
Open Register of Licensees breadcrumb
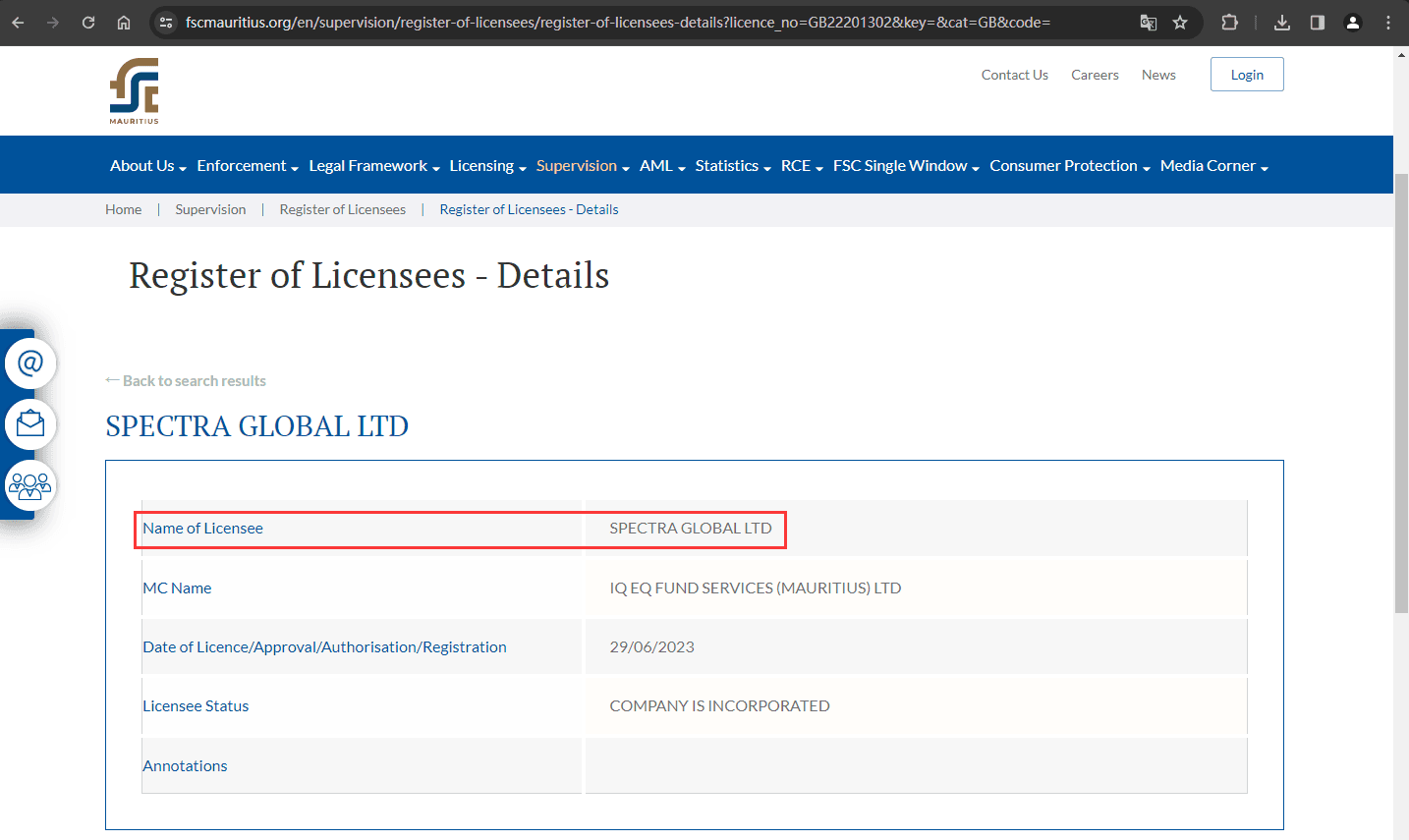tap(342, 209)
